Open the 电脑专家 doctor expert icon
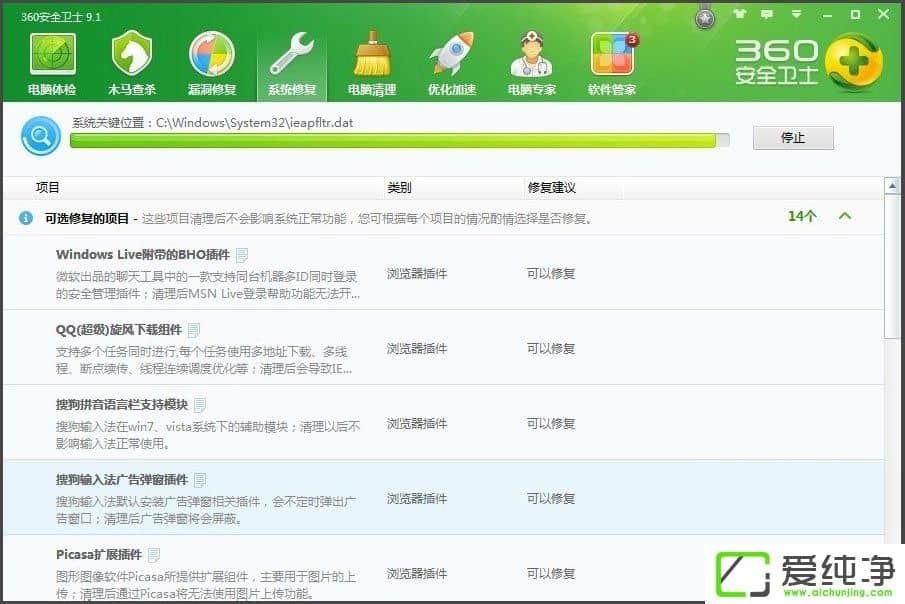 click(x=532, y=64)
